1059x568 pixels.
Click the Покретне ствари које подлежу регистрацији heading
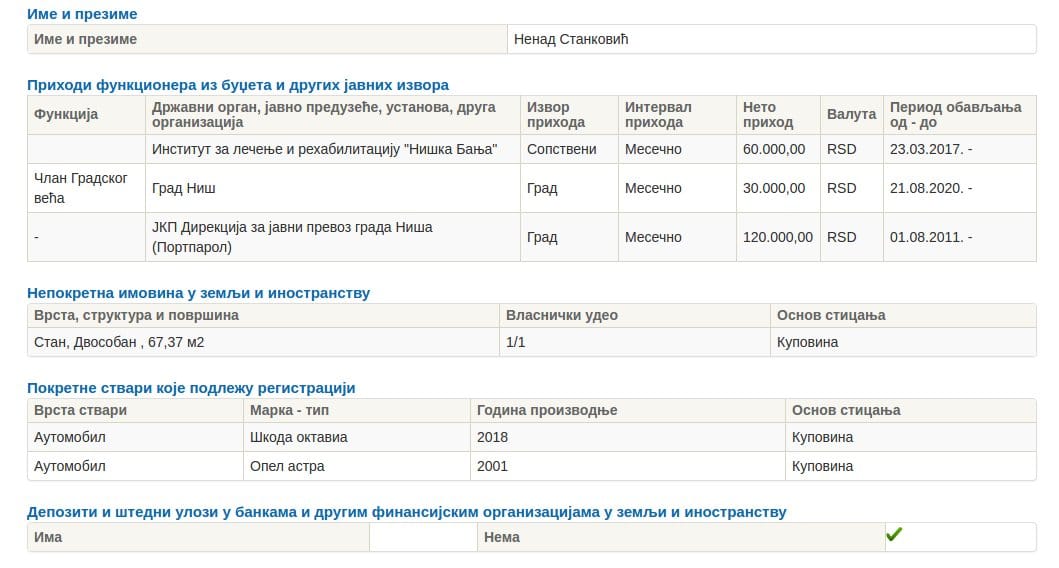[x=191, y=388]
